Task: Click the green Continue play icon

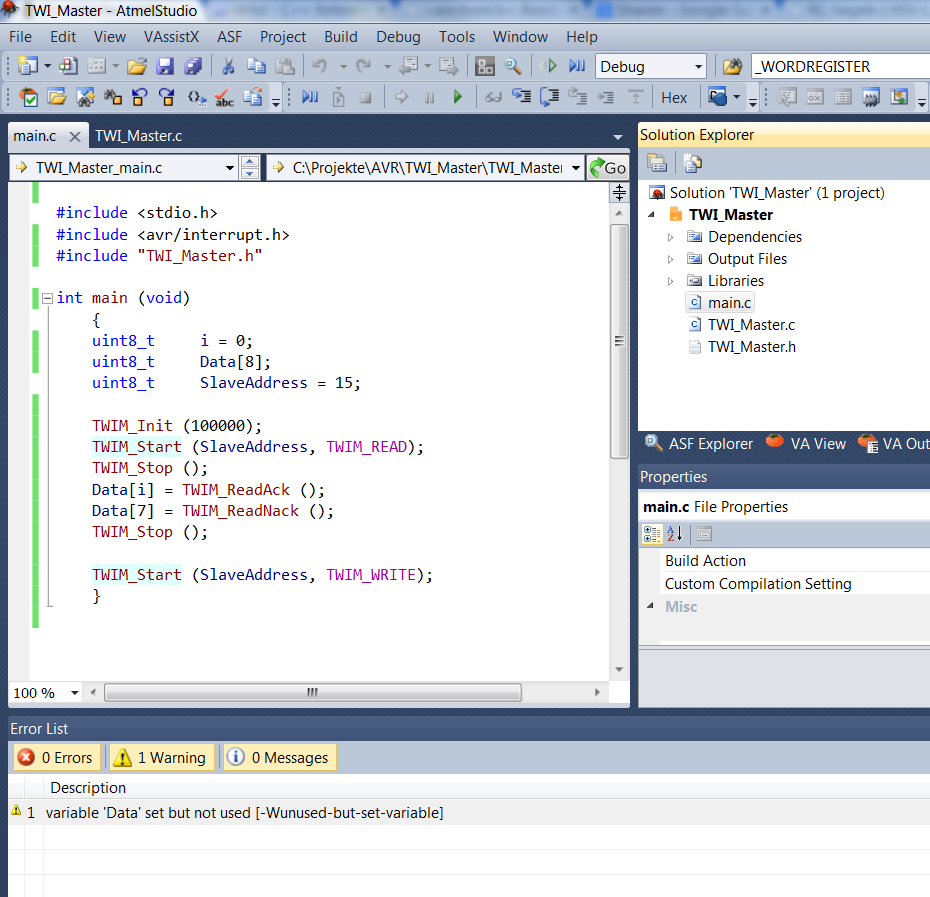Action: pyautogui.click(x=457, y=97)
